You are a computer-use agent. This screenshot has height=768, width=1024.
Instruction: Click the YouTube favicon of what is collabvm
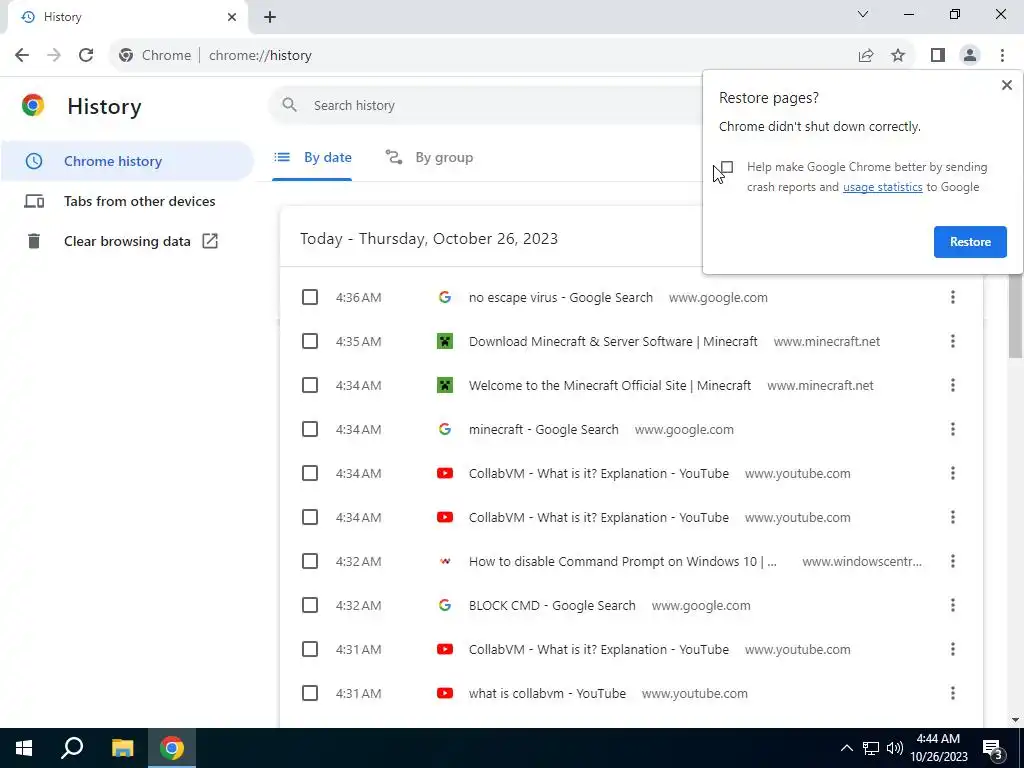pos(445,693)
